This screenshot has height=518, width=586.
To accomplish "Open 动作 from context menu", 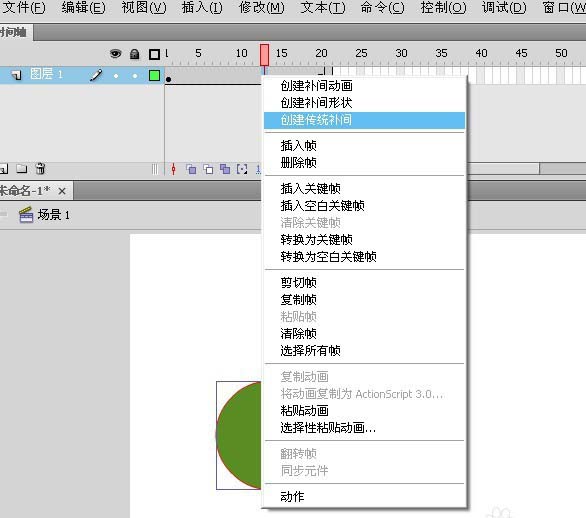I will 364,497.
